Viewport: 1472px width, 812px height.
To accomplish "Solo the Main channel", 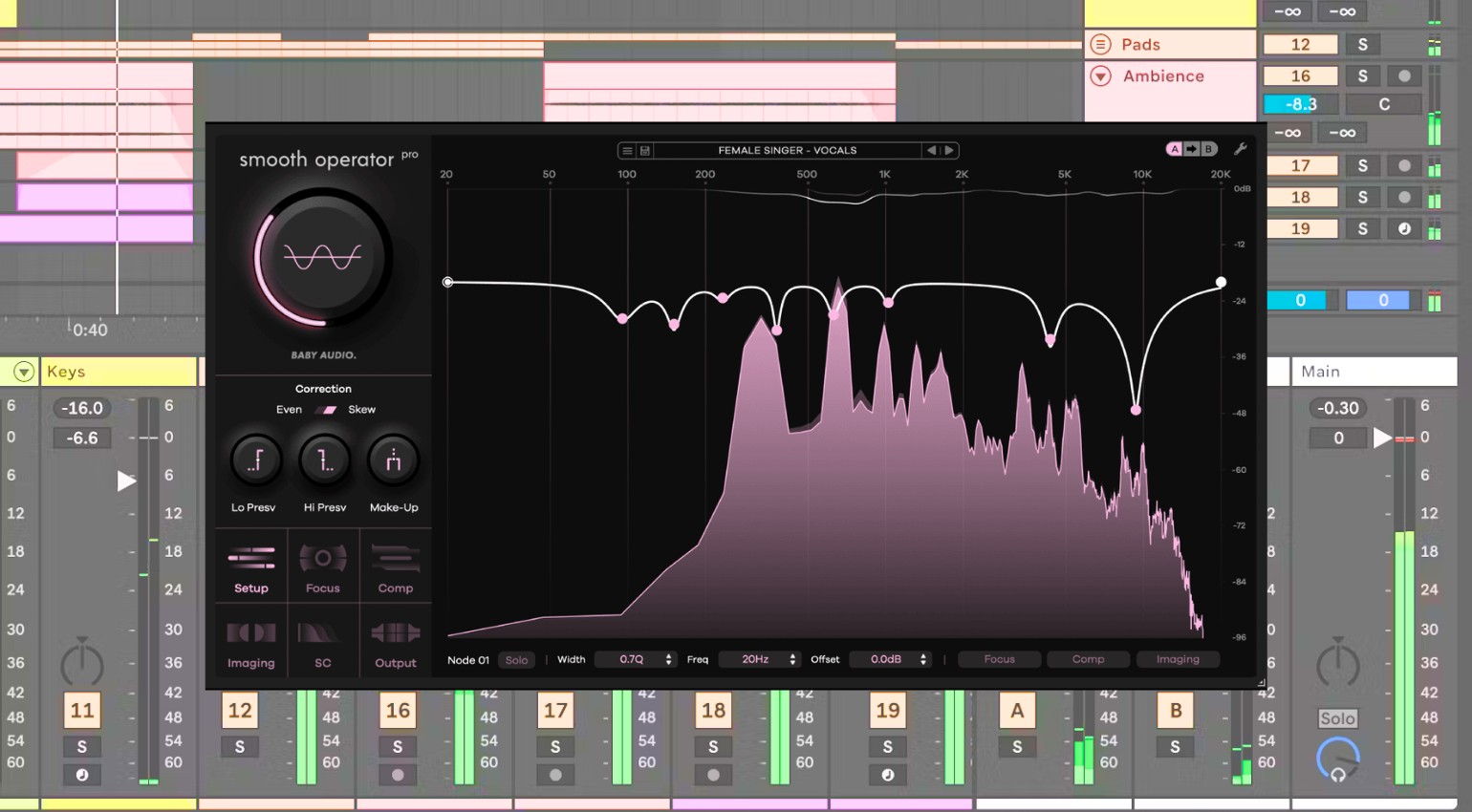I will point(1338,717).
